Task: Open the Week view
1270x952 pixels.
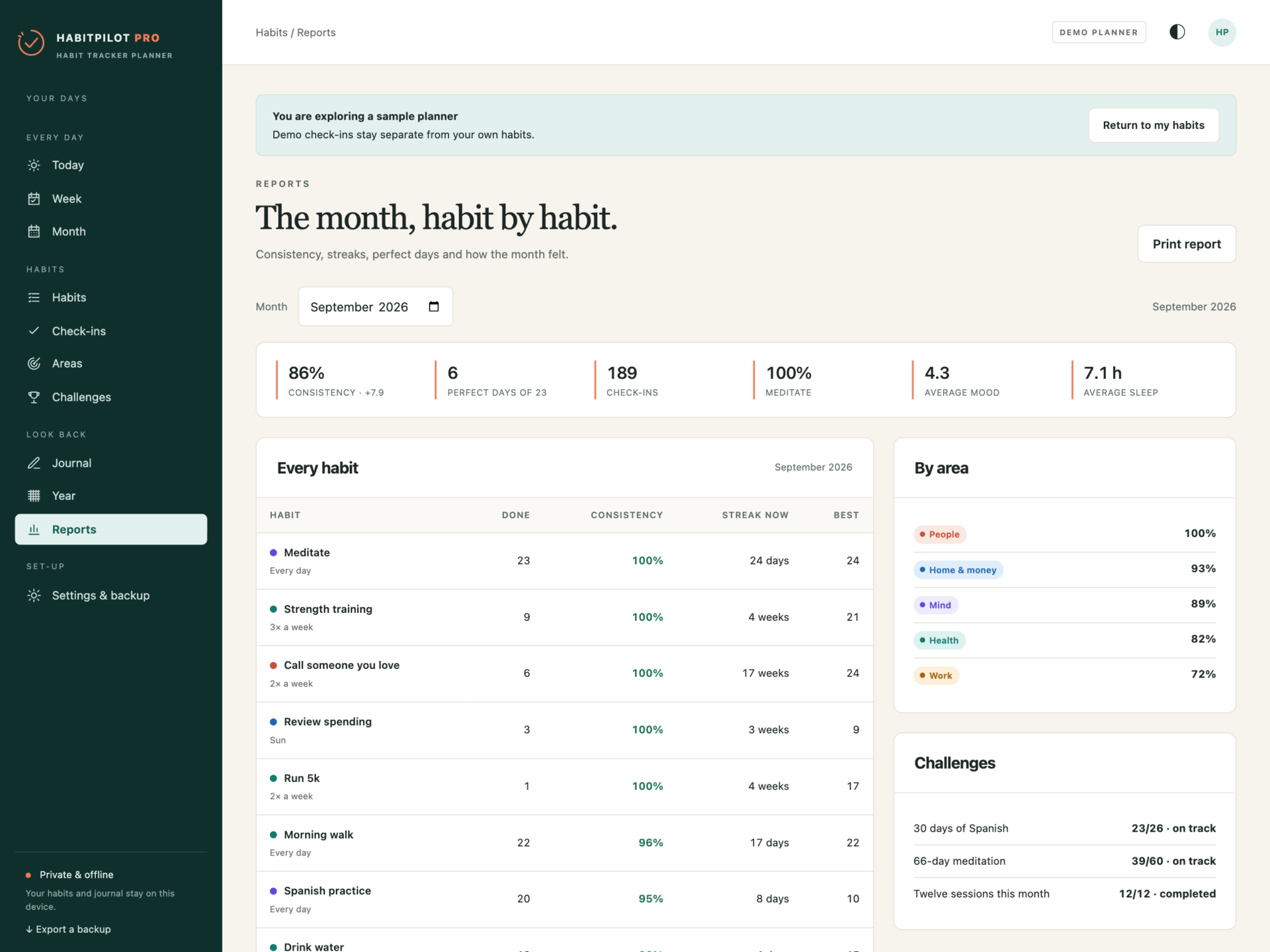Action: click(x=111, y=198)
